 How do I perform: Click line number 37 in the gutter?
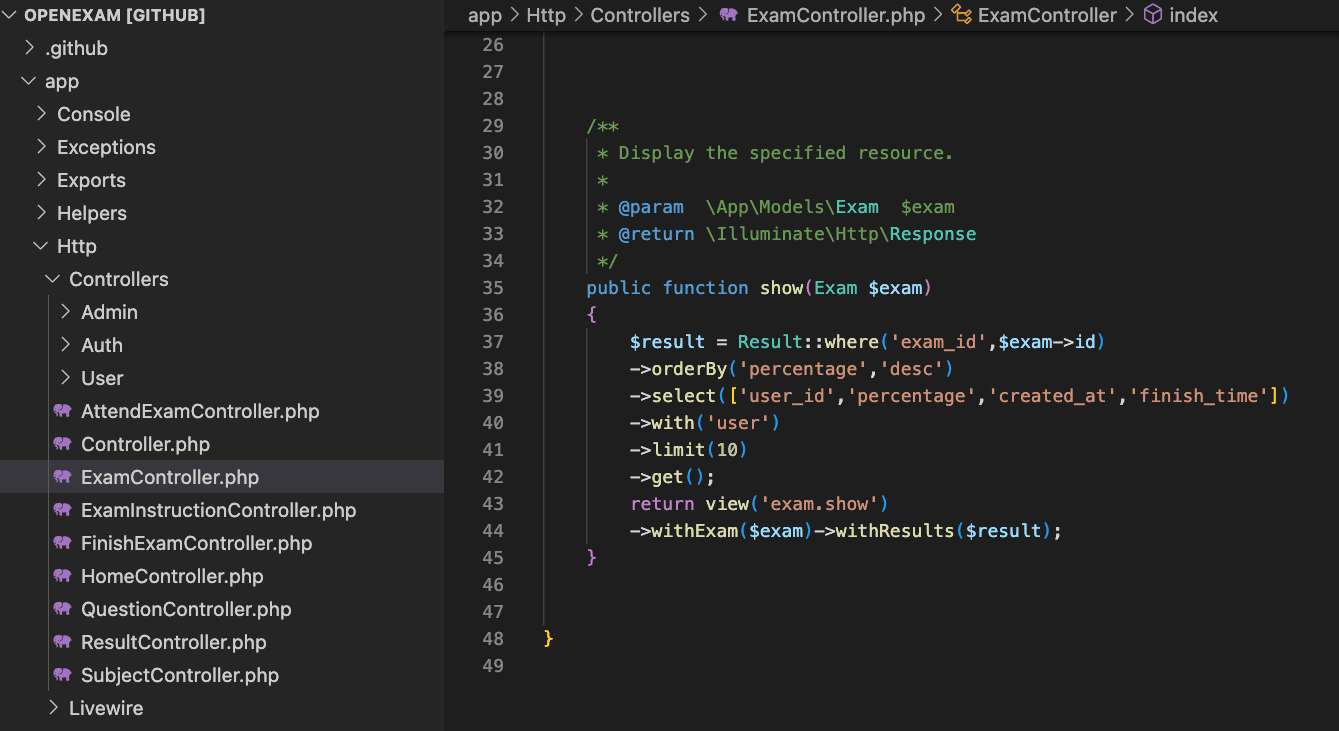click(493, 342)
